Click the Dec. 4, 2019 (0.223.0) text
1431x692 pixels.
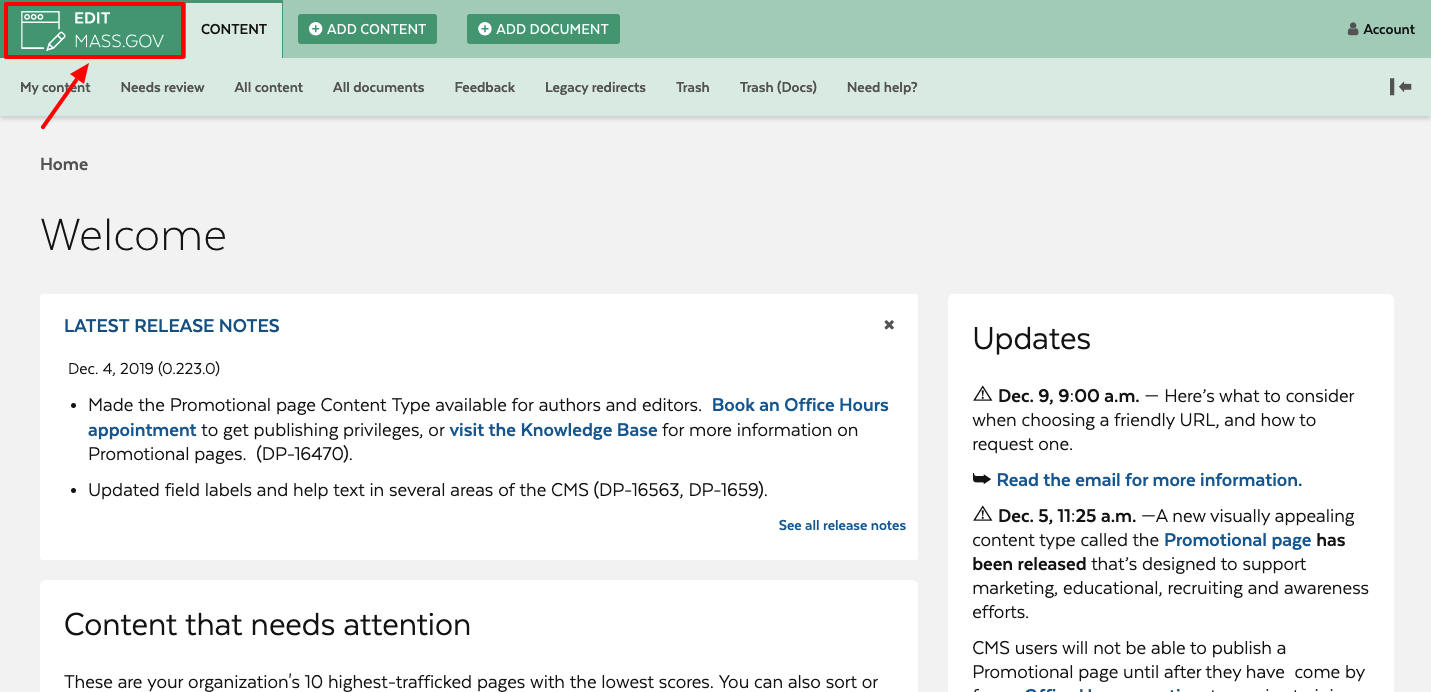coord(144,368)
